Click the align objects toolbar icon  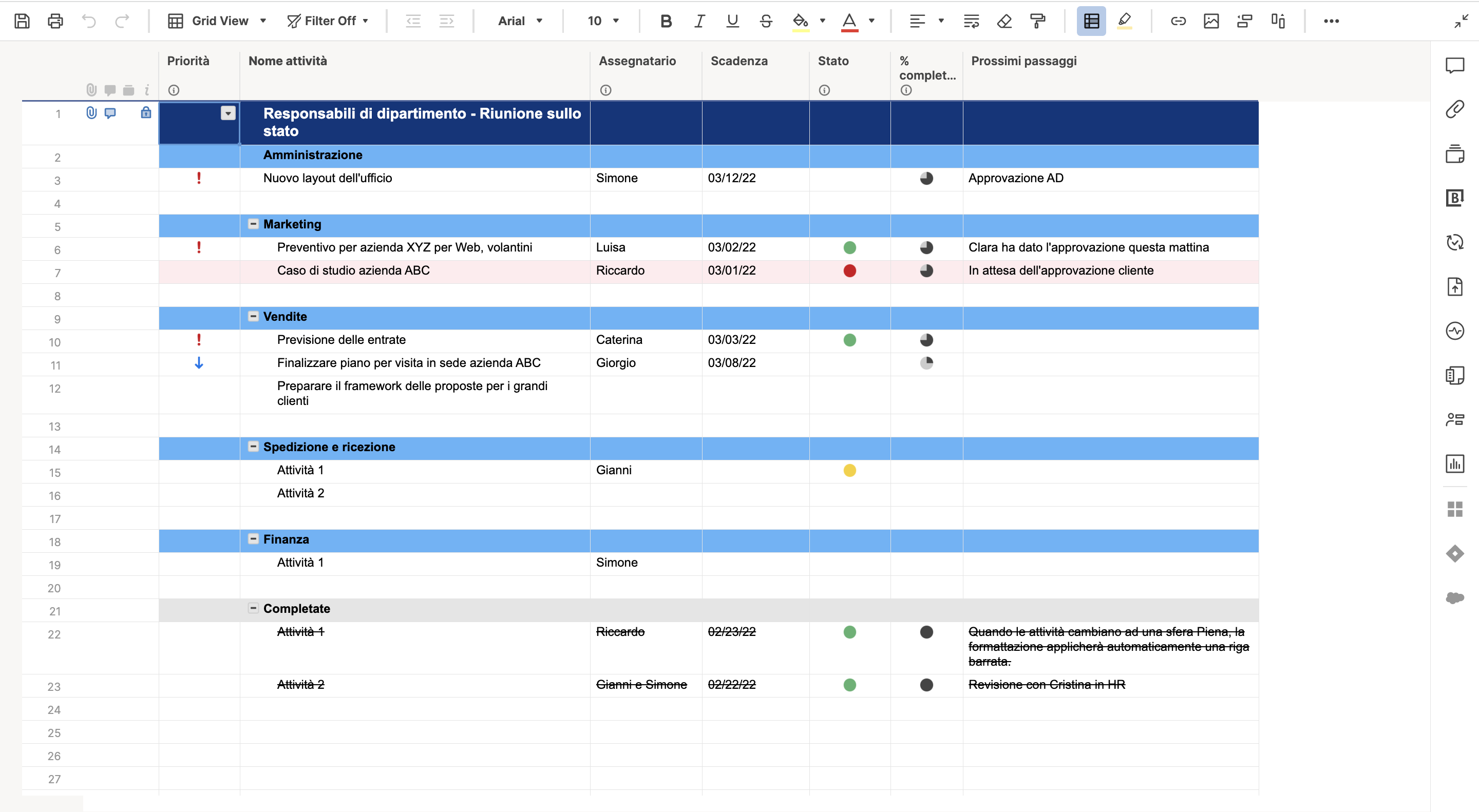pyautogui.click(x=1278, y=21)
